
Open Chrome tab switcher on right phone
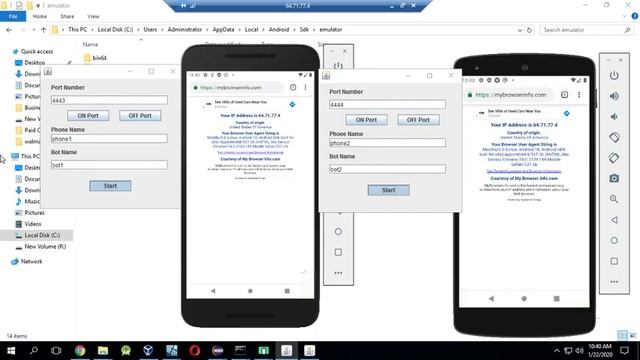[564, 95]
